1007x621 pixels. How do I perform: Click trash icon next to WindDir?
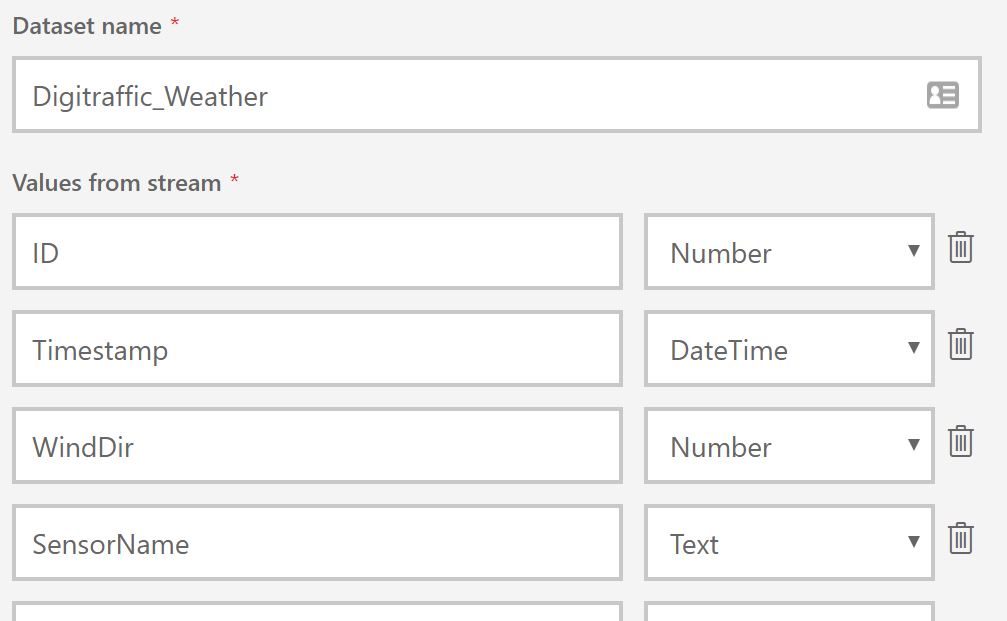[x=960, y=441]
